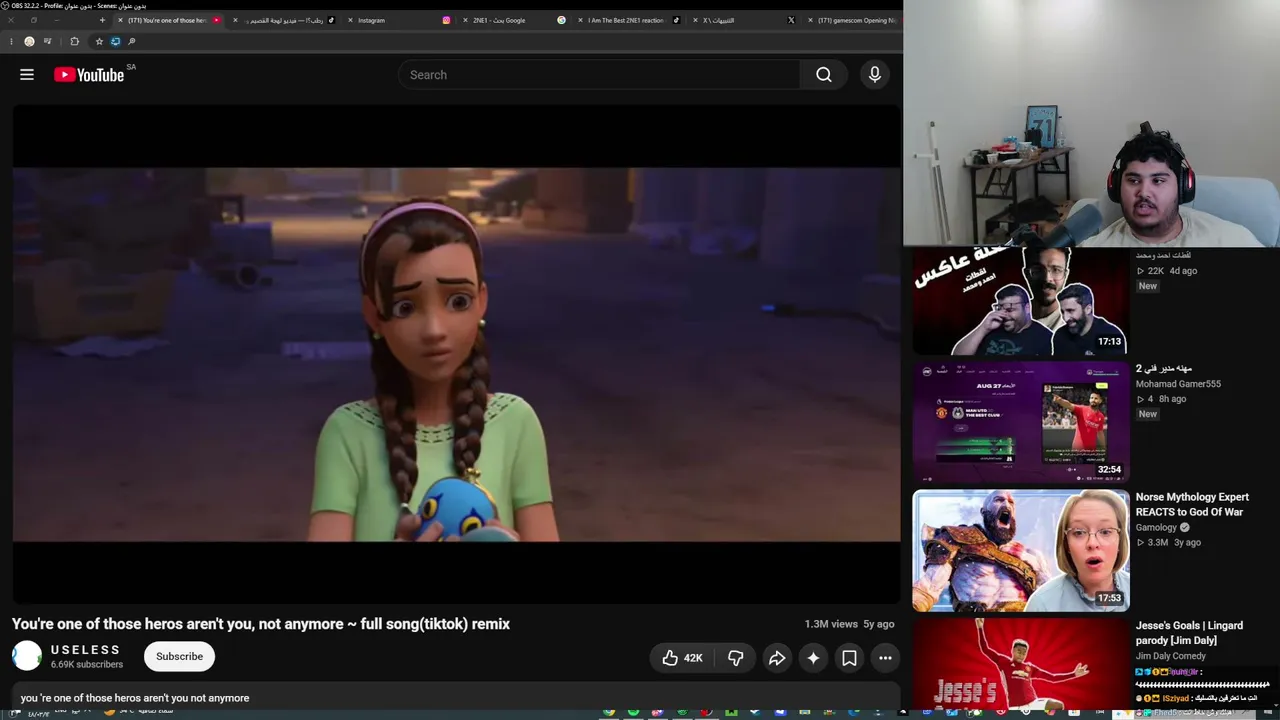1280x720 pixels.
Task: Click the '6.69K subscribers' text
Action: coord(87,665)
